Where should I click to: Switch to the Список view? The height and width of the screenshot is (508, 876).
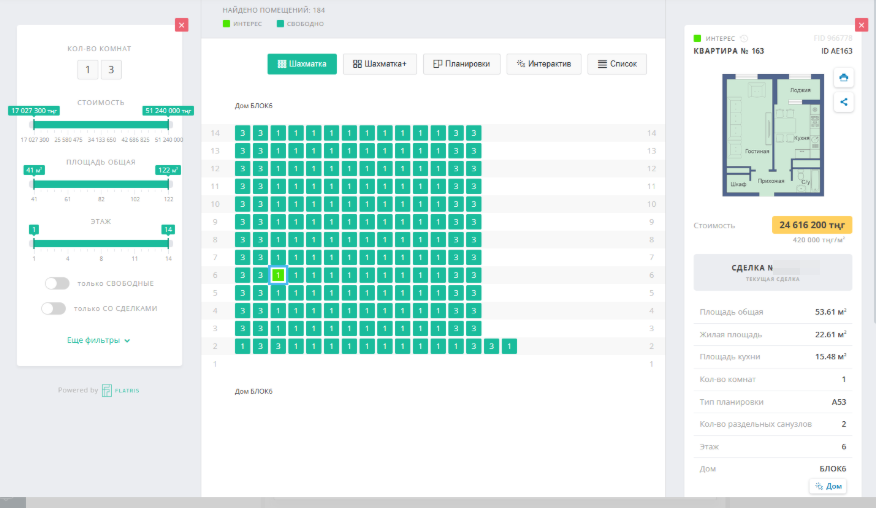[x=616, y=64]
